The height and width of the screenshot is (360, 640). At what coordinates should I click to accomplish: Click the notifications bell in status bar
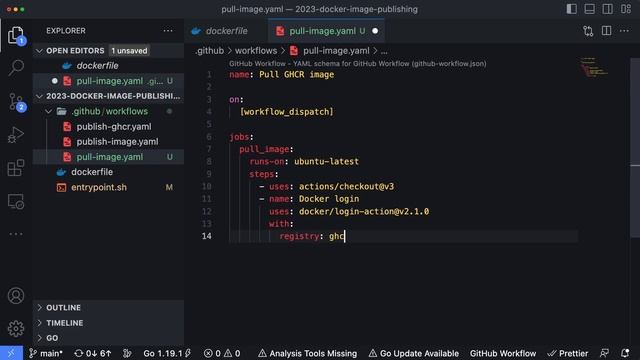pos(625,353)
